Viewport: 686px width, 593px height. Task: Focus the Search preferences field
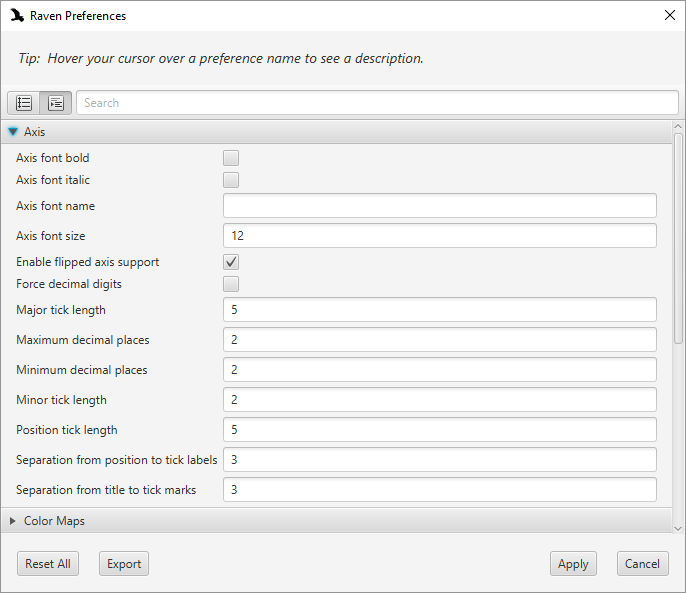pos(377,103)
